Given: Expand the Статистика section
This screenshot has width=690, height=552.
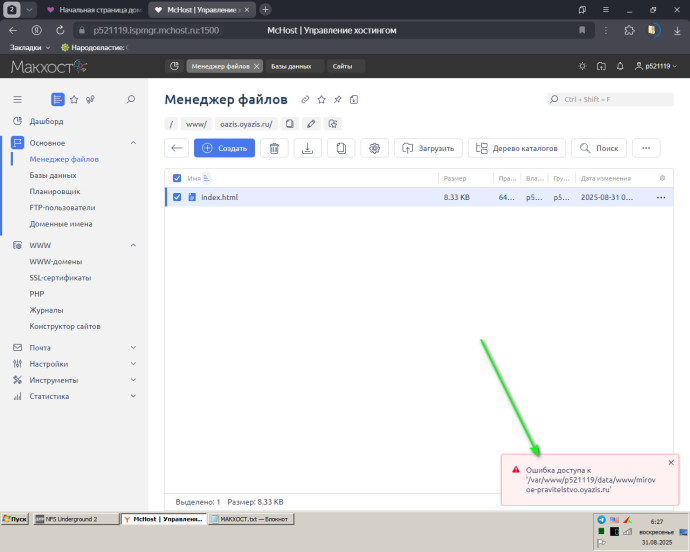Looking at the screenshot, I should pyautogui.click(x=133, y=396).
